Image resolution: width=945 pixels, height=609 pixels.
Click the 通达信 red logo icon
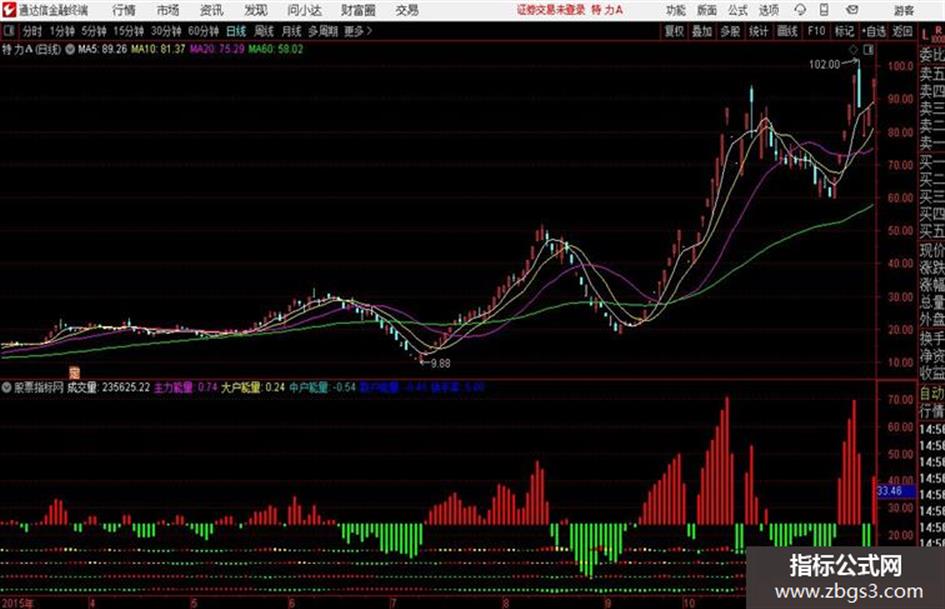point(9,10)
